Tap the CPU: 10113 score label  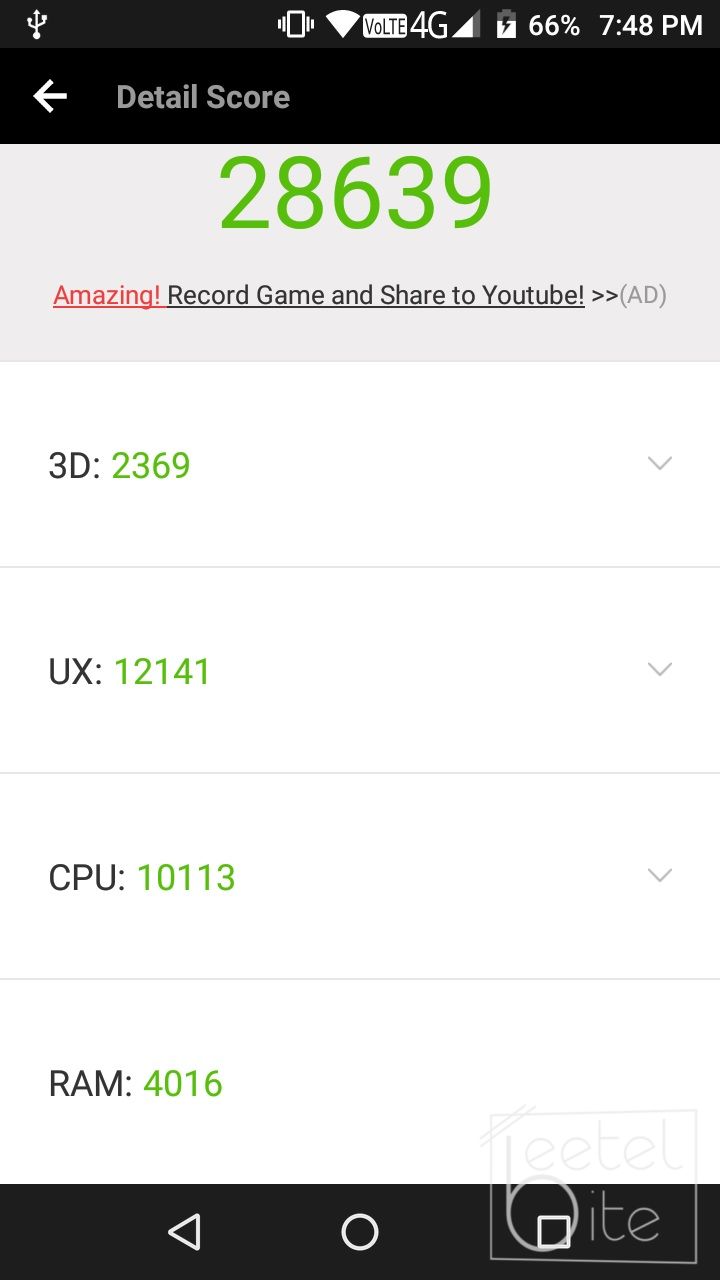(142, 877)
